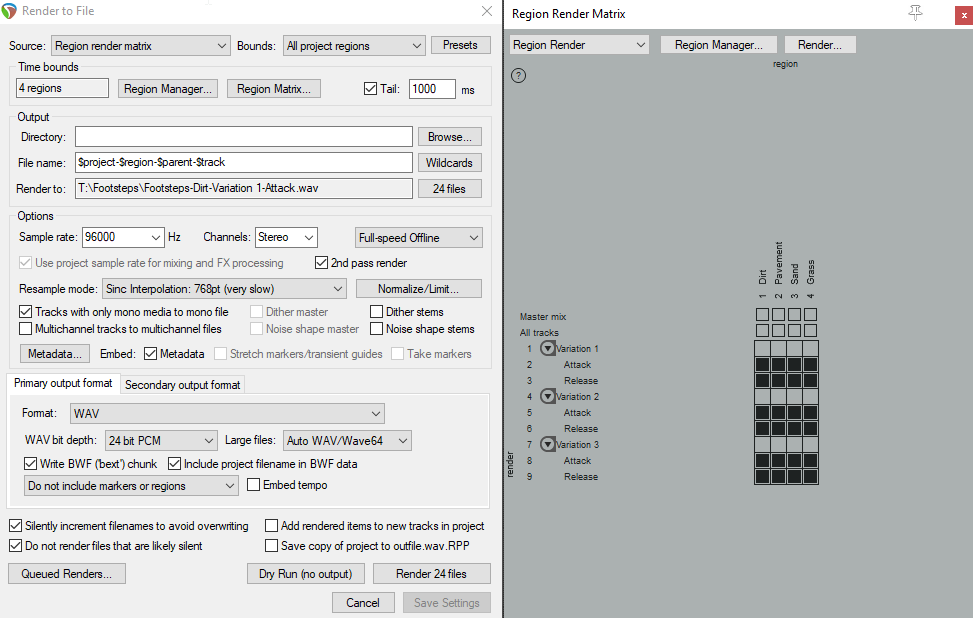Toggle All tracks cell for Grass region
The width and height of the screenshot is (973, 618).
pos(811,331)
